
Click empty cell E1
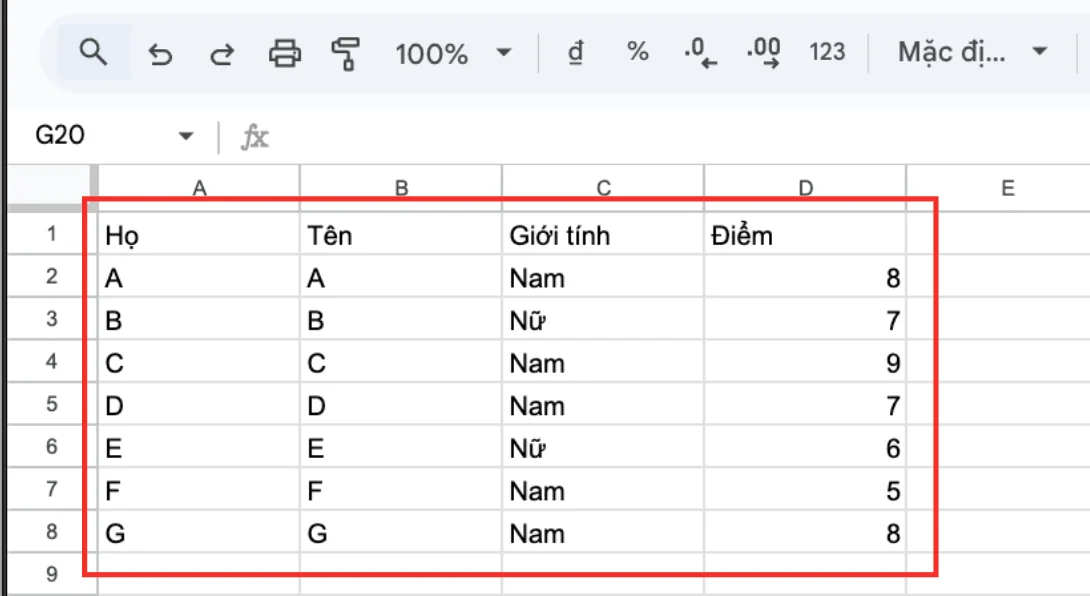(x=999, y=234)
